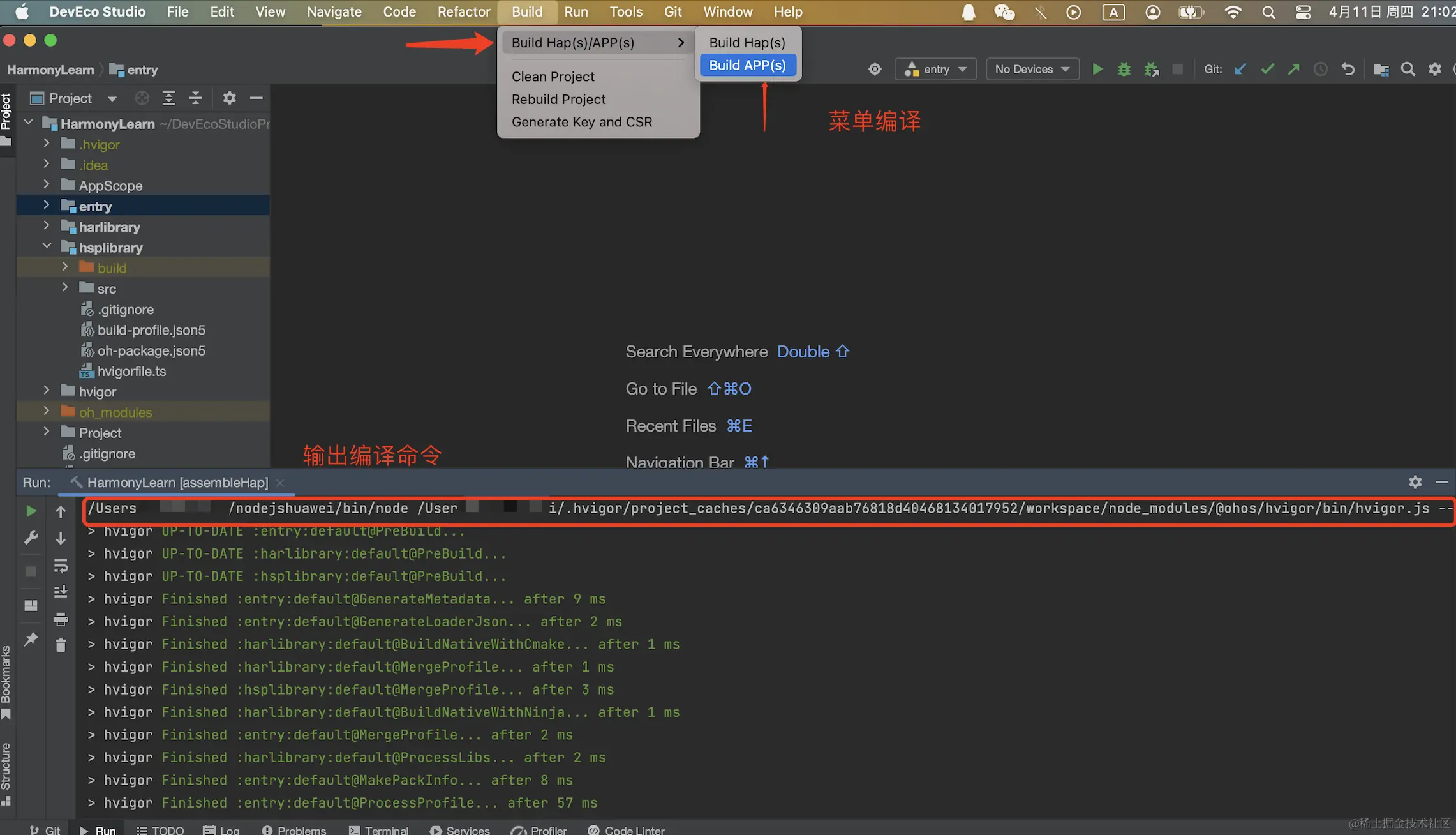The image size is (1456, 835).
Task: Expand the build folder under hsplibrary
Action: click(x=64, y=267)
